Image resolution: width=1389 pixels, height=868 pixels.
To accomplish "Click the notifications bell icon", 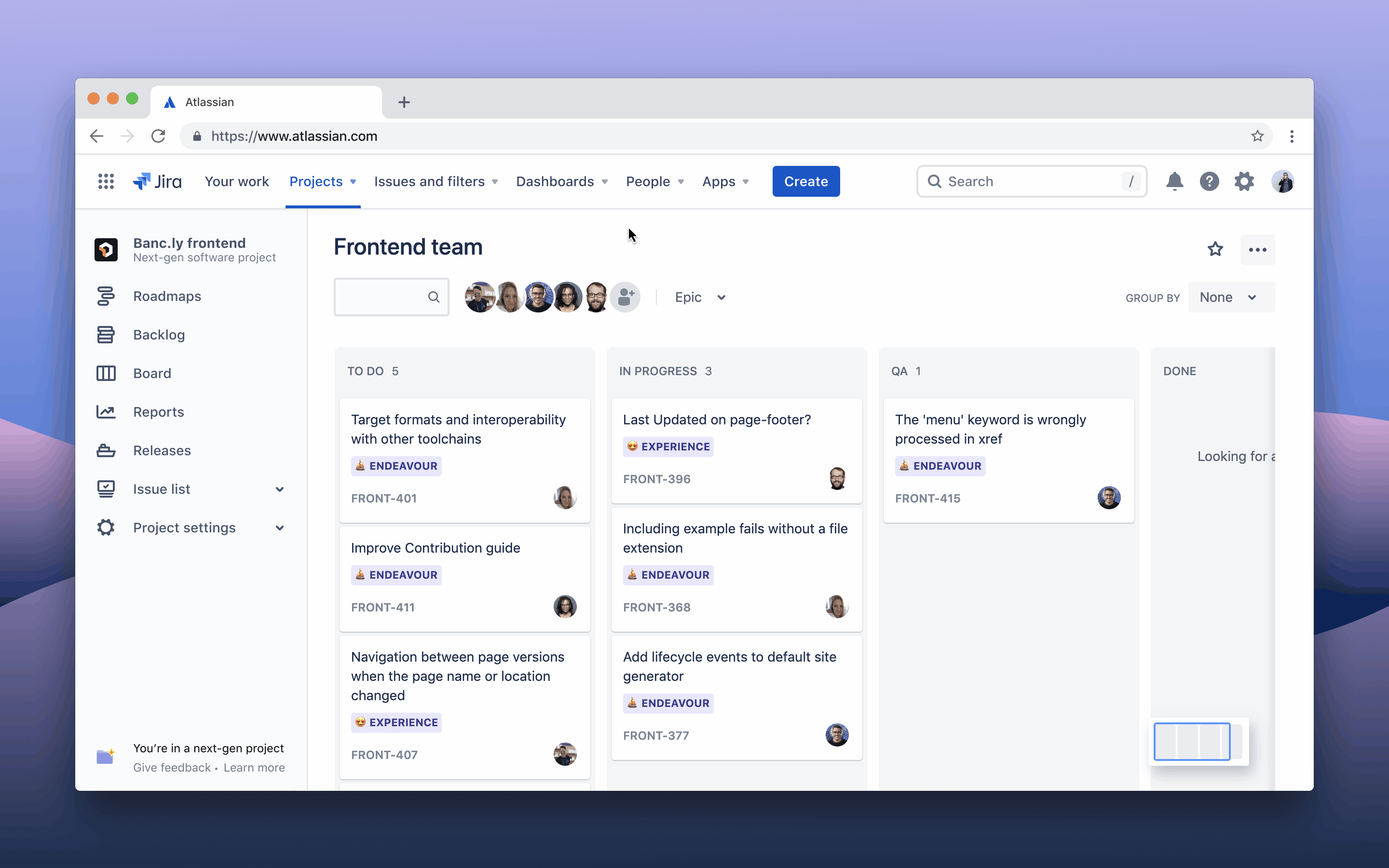I will pos(1172,181).
